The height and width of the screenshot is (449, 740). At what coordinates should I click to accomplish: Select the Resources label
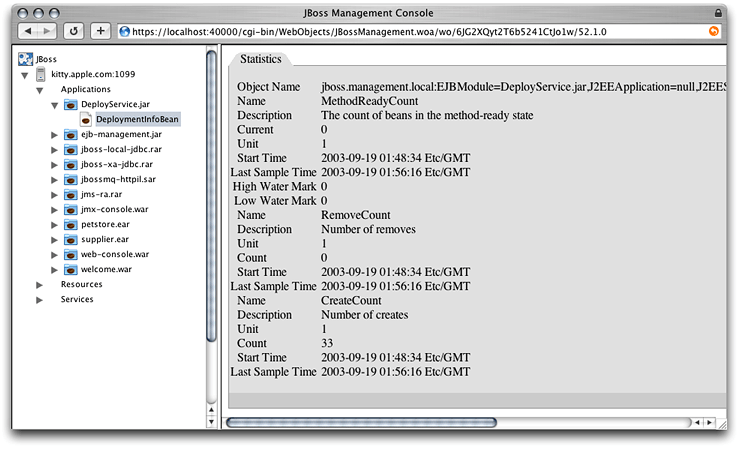pyautogui.click(x=81, y=284)
